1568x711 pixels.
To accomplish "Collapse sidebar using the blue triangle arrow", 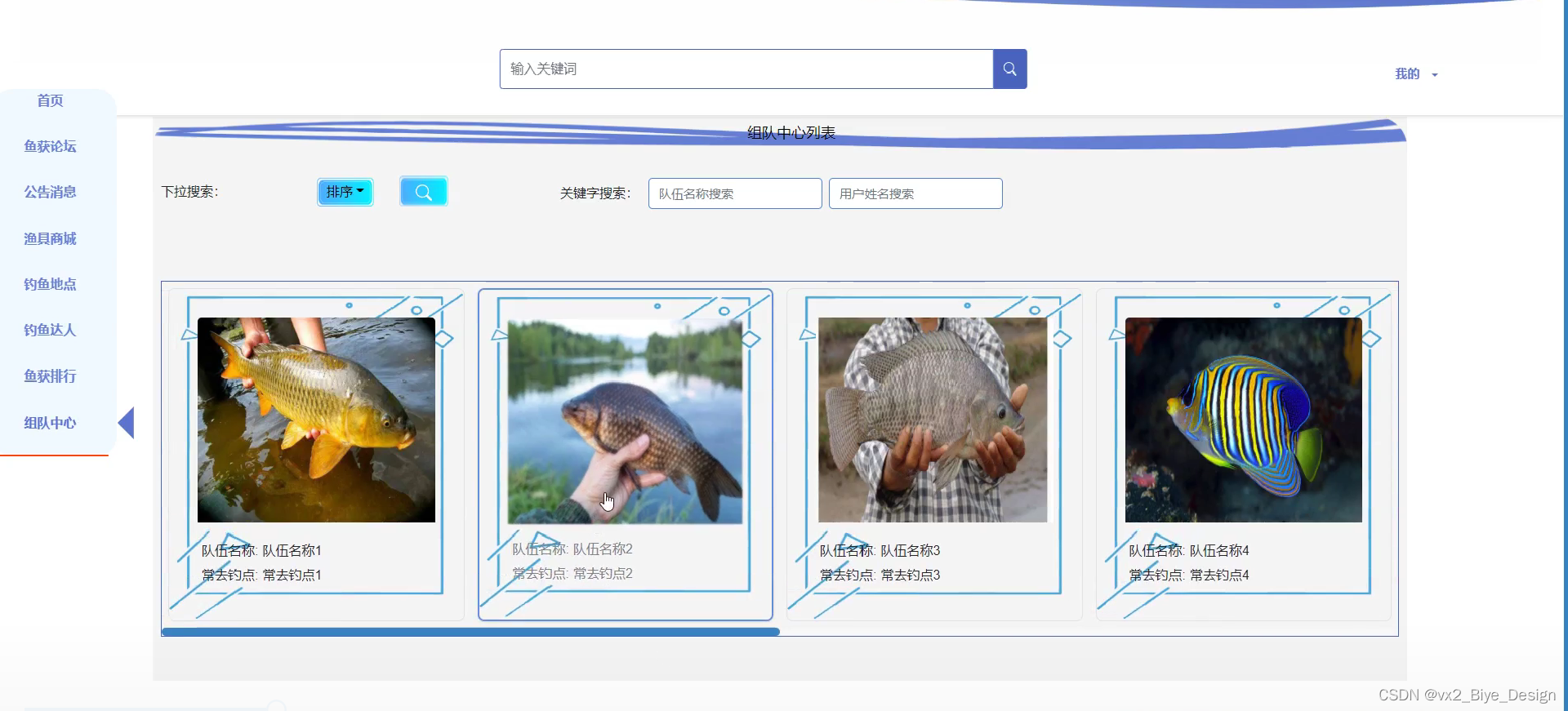I will click(127, 423).
